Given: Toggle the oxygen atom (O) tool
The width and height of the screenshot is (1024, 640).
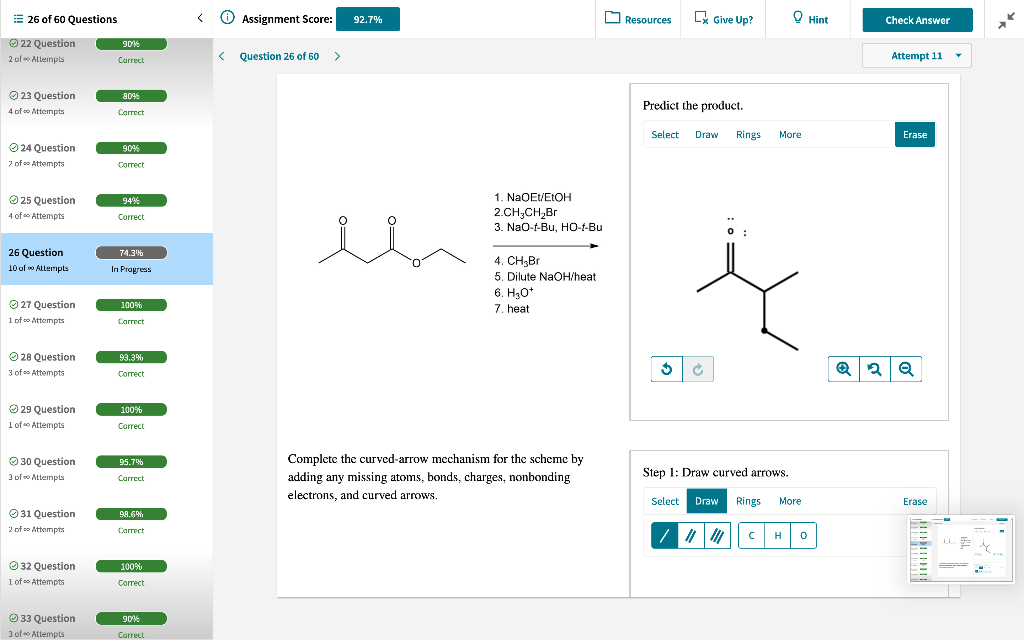Looking at the screenshot, I should coord(803,535).
